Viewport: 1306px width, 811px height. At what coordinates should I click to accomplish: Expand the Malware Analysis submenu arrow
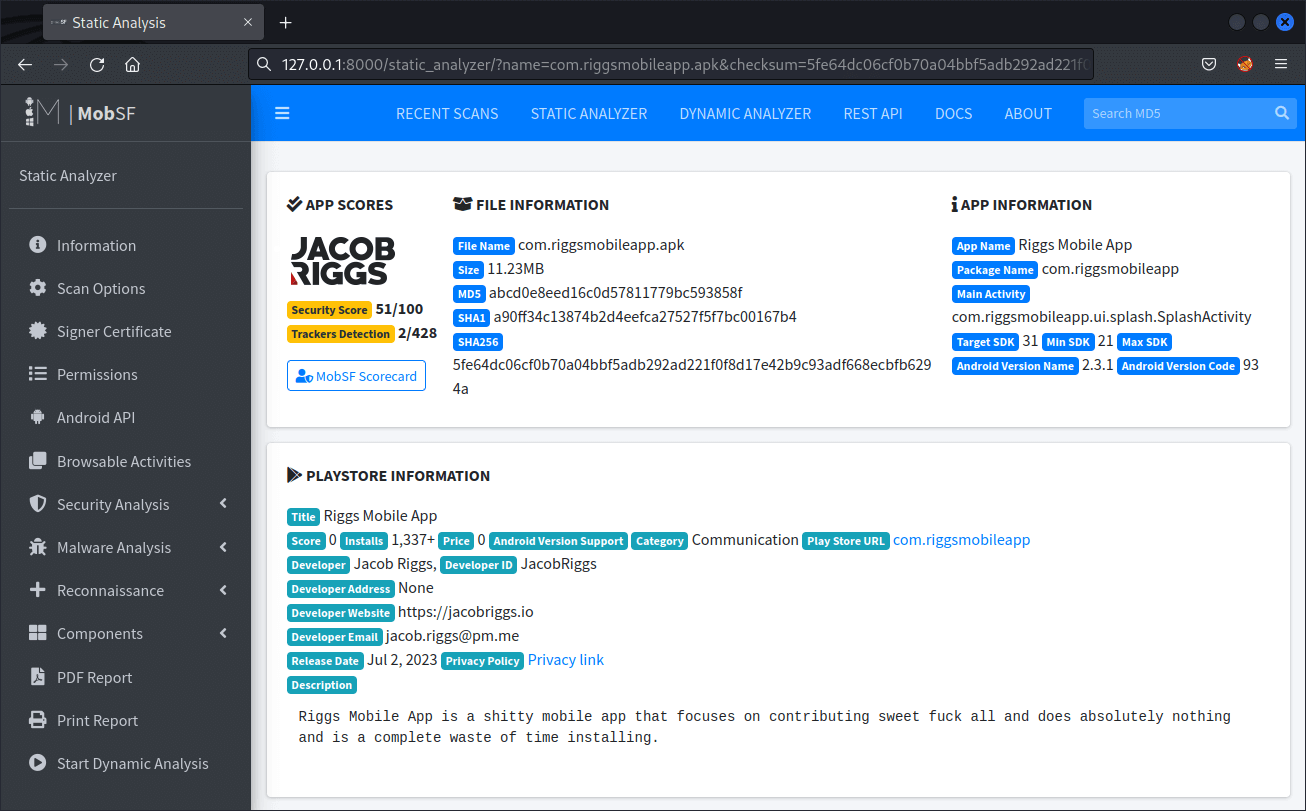(x=224, y=547)
